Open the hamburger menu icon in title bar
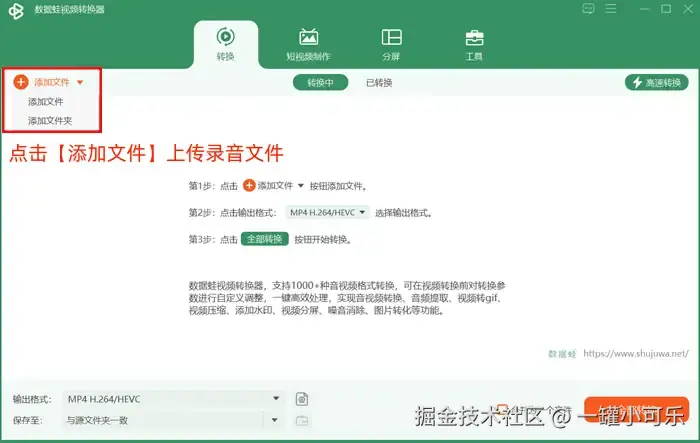Screen dimensions: 700x443 (x=611, y=8)
